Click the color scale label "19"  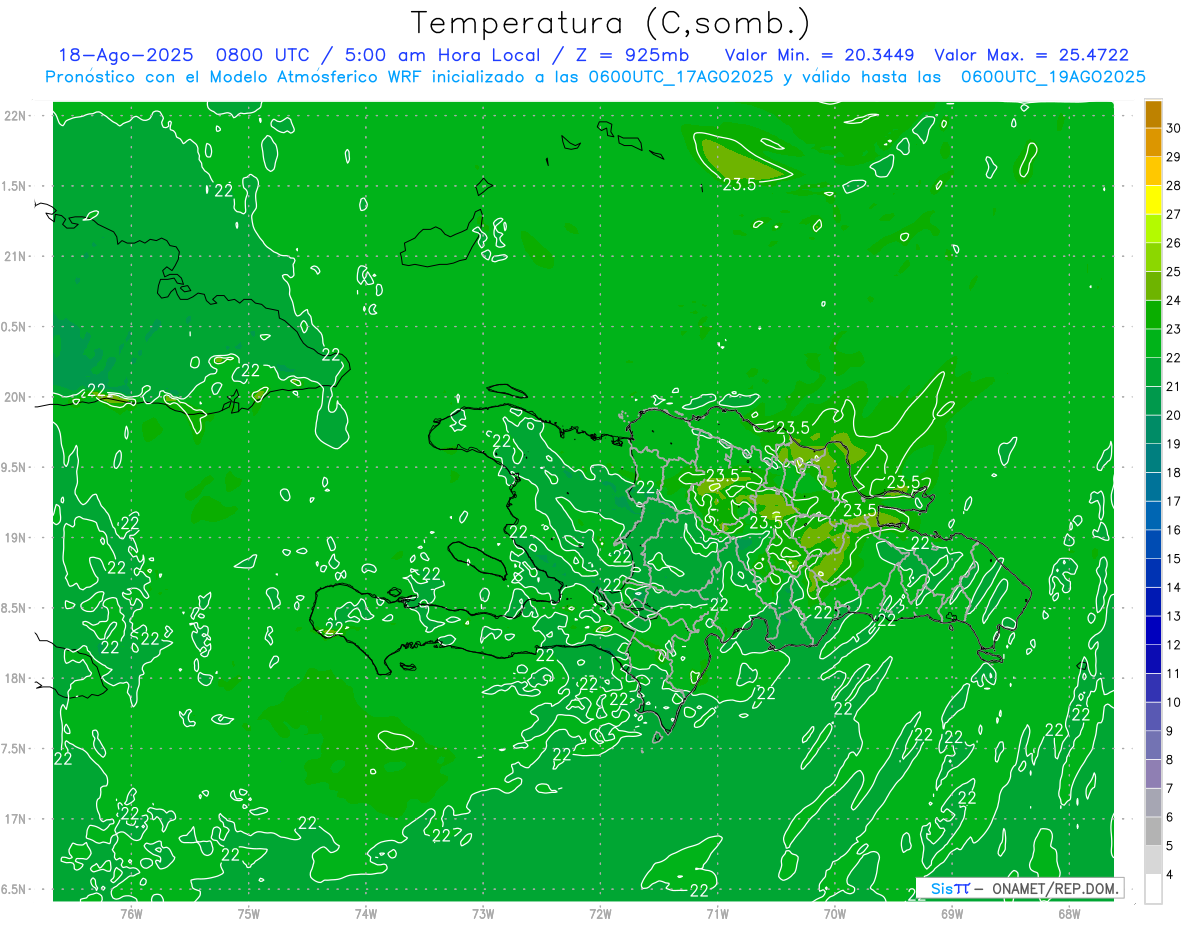point(1174,444)
